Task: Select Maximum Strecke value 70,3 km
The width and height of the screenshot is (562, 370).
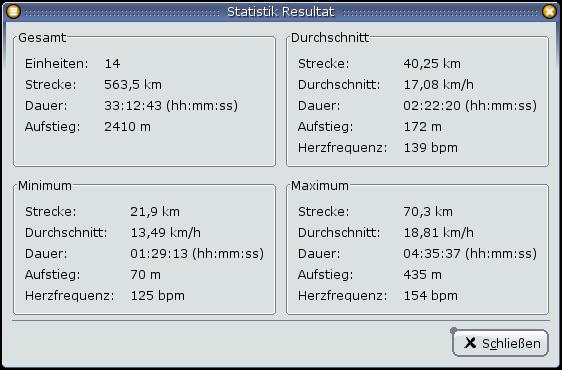Action: 428,212
